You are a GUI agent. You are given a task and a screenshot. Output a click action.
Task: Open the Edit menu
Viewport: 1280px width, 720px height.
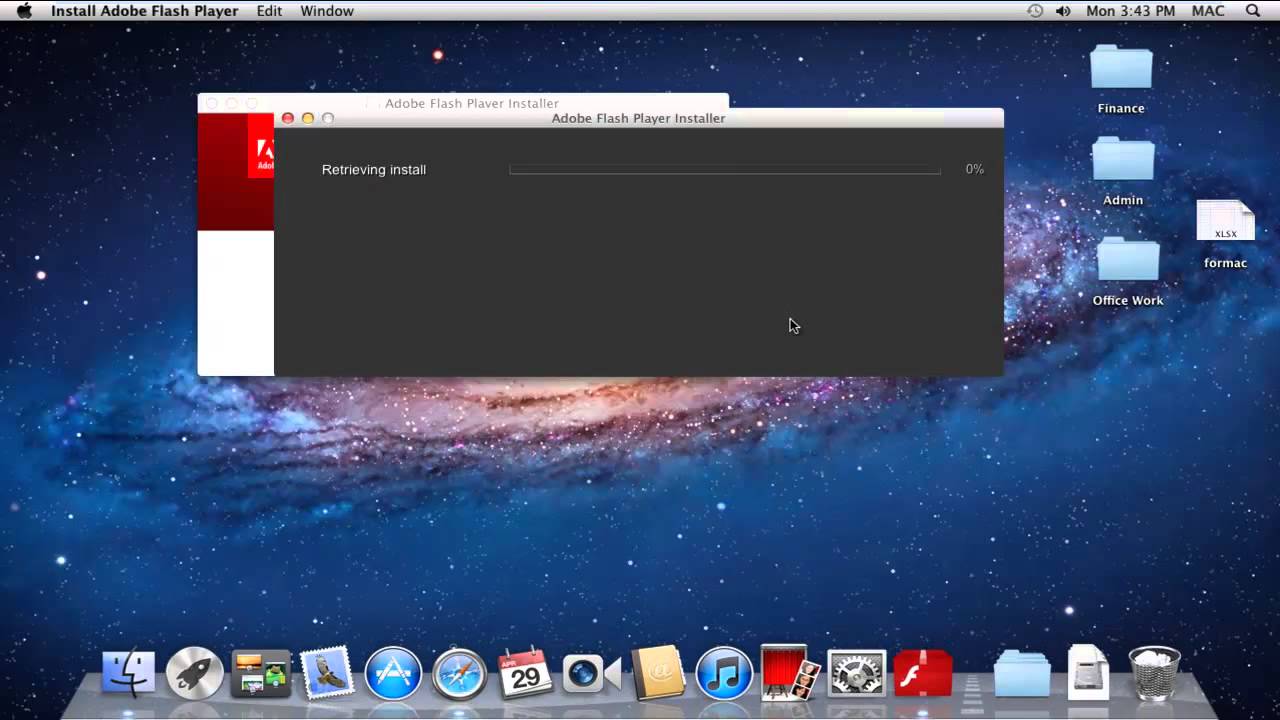click(269, 11)
